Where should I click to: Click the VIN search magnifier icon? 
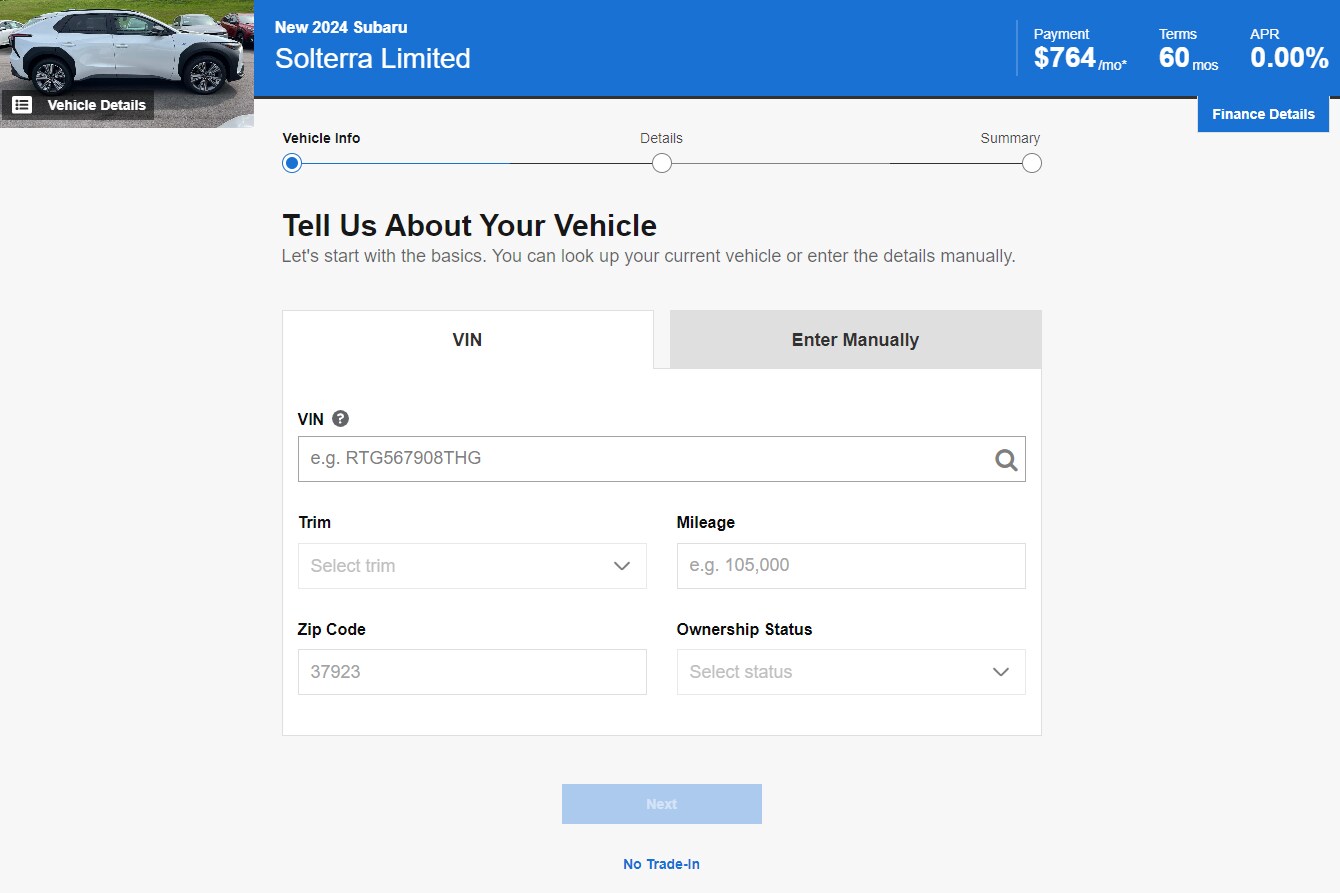click(1006, 460)
